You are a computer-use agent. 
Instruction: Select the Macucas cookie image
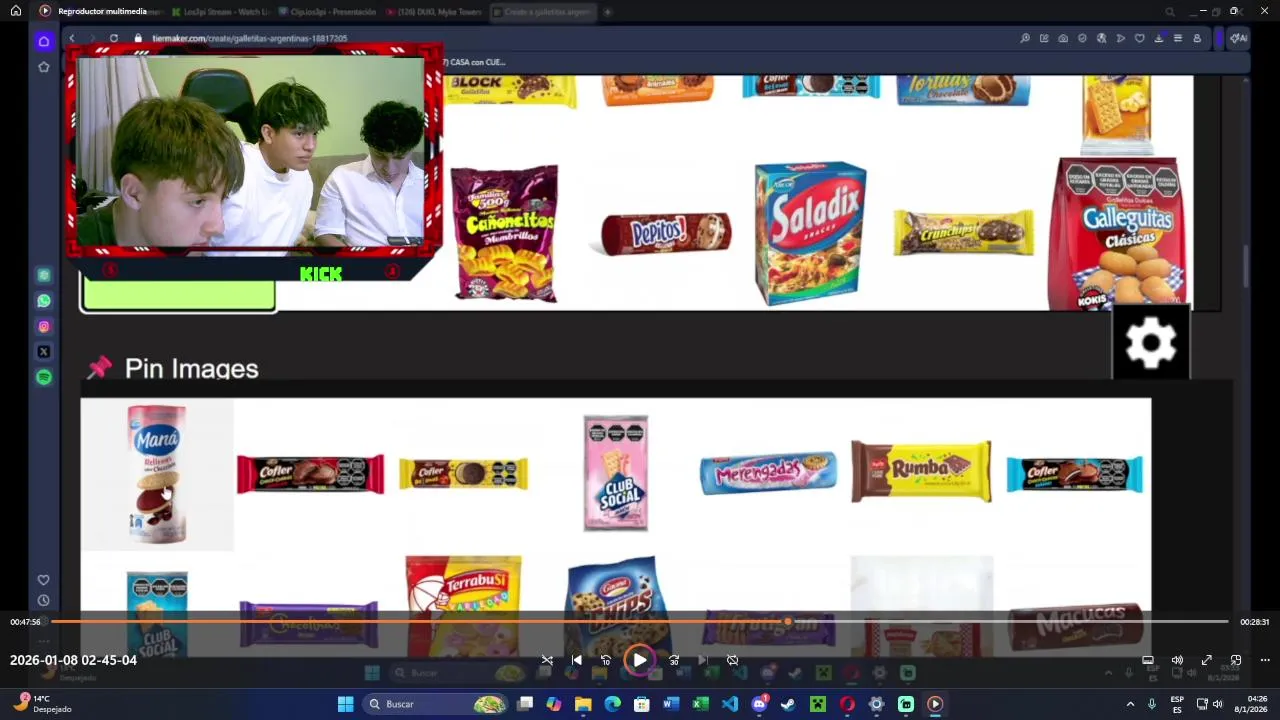coord(1075,628)
